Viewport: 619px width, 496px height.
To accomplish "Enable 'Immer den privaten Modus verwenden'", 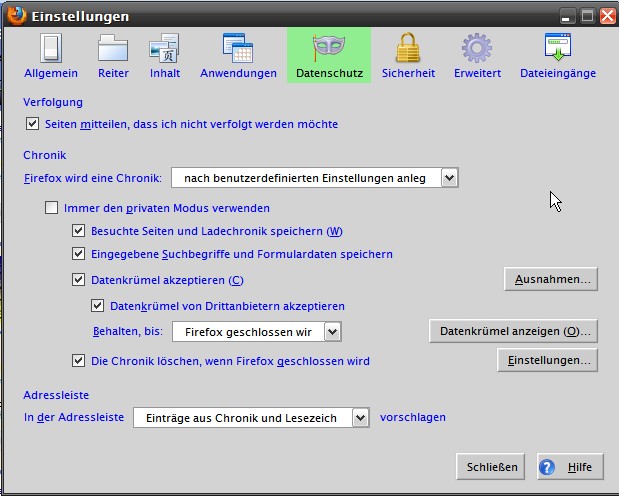I will [x=51, y=208].
